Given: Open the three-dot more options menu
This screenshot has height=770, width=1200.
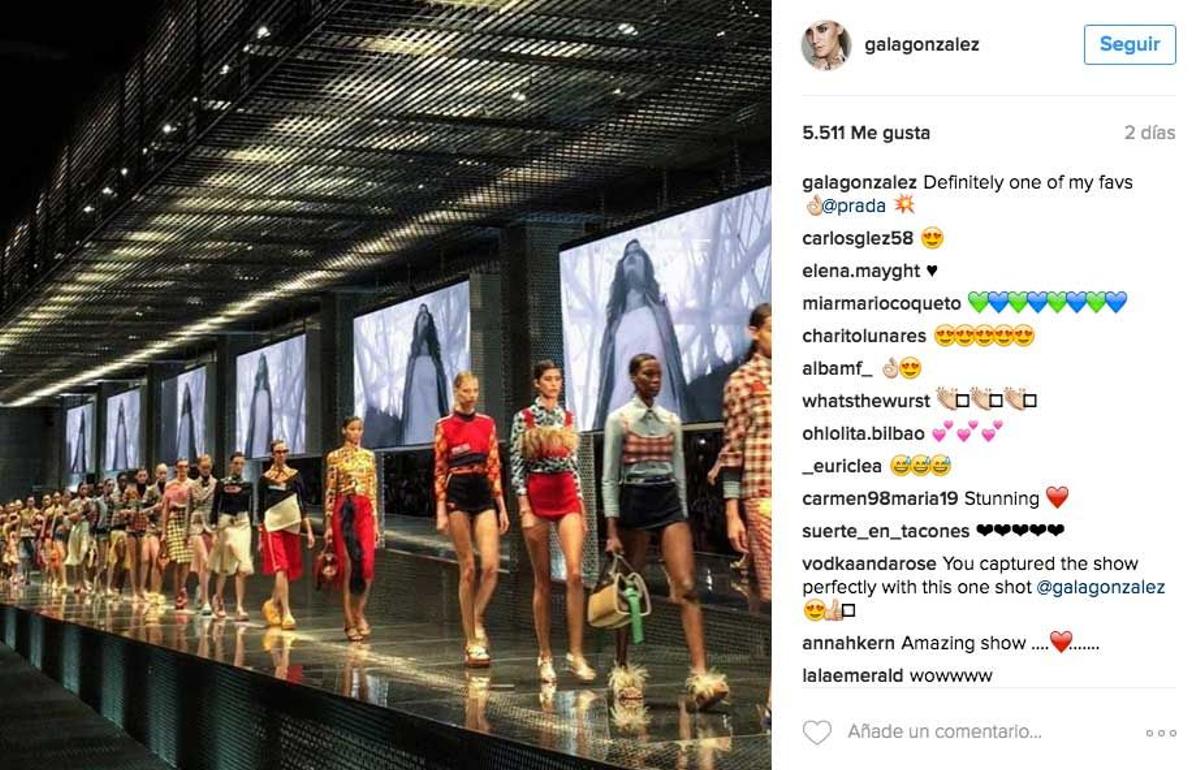Looking at the screenshot, I should point(1161,733).
